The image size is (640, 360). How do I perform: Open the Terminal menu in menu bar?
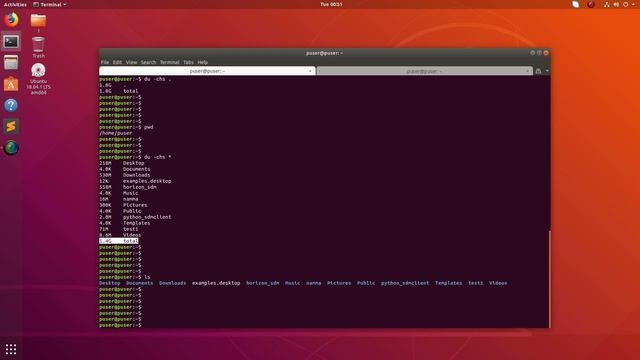coord(169,62)
